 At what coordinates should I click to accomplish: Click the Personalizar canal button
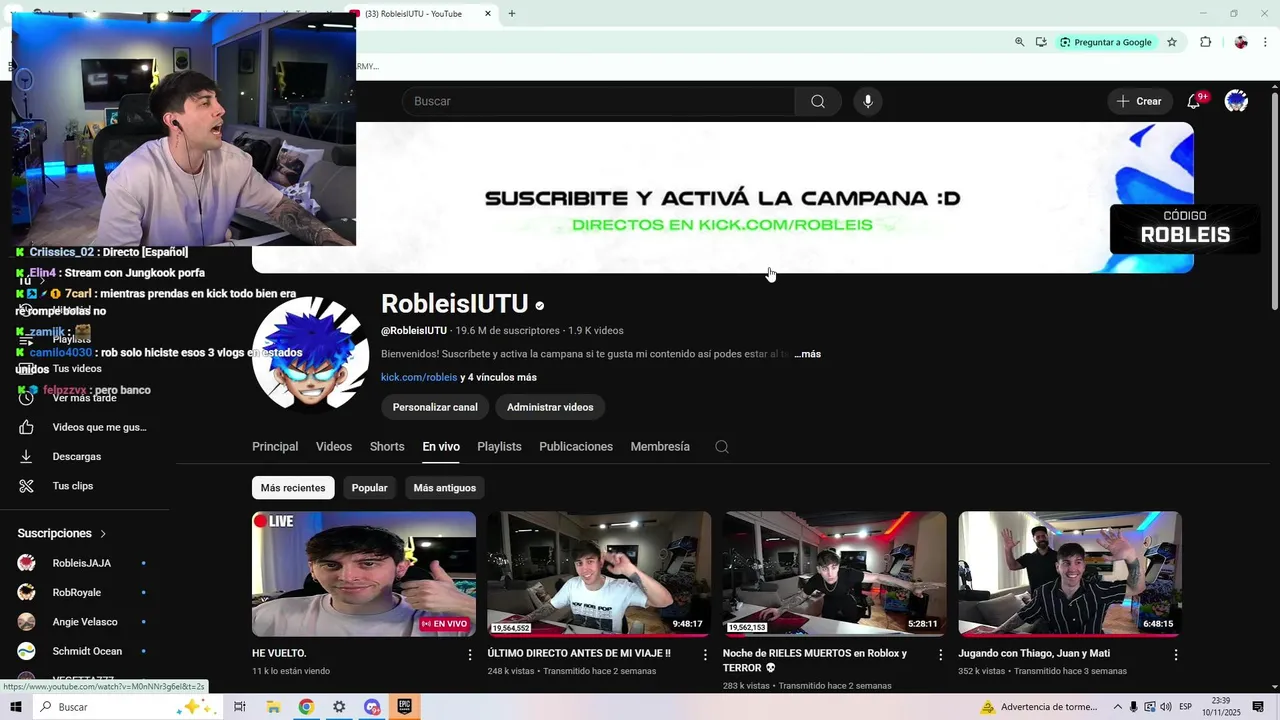(x=435, y=407)
